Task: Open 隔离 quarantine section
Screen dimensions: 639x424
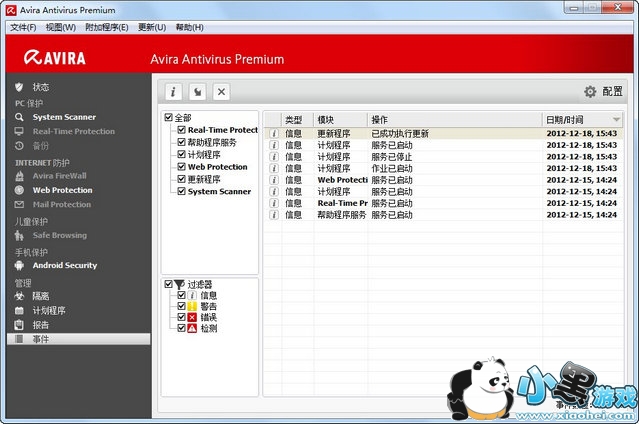Action: coord(41,296)
